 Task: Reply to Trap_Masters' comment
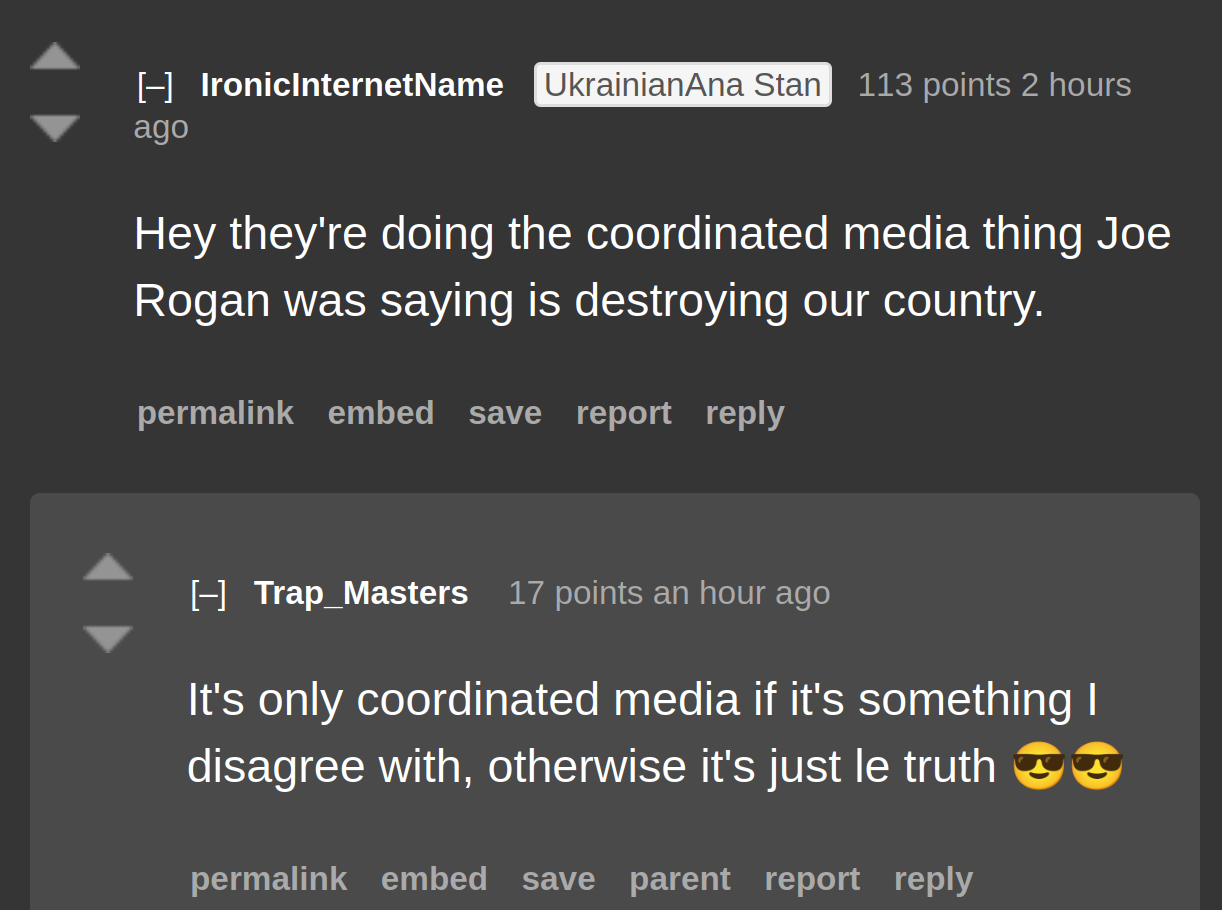click(x=933, y=879)
